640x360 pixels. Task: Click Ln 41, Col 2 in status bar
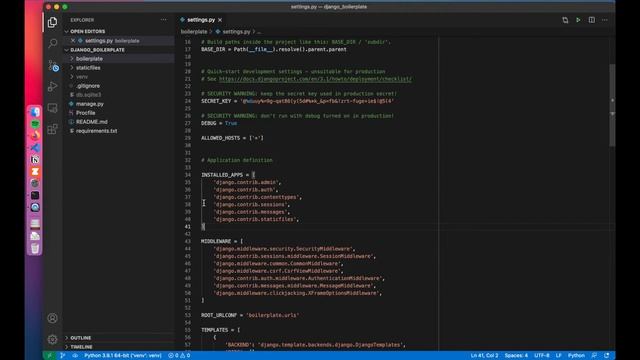coord(484,356)
